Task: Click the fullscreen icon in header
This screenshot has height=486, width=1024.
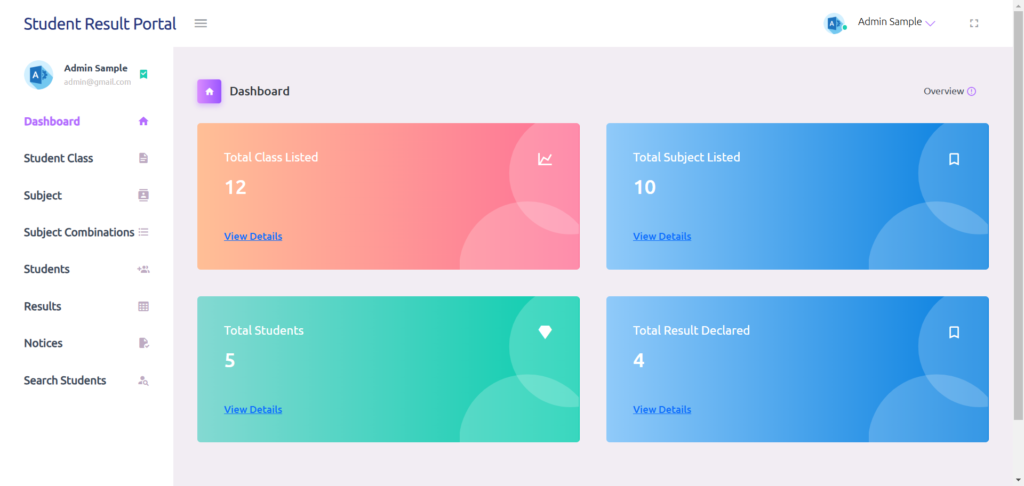Action: [x=974, y=24]
